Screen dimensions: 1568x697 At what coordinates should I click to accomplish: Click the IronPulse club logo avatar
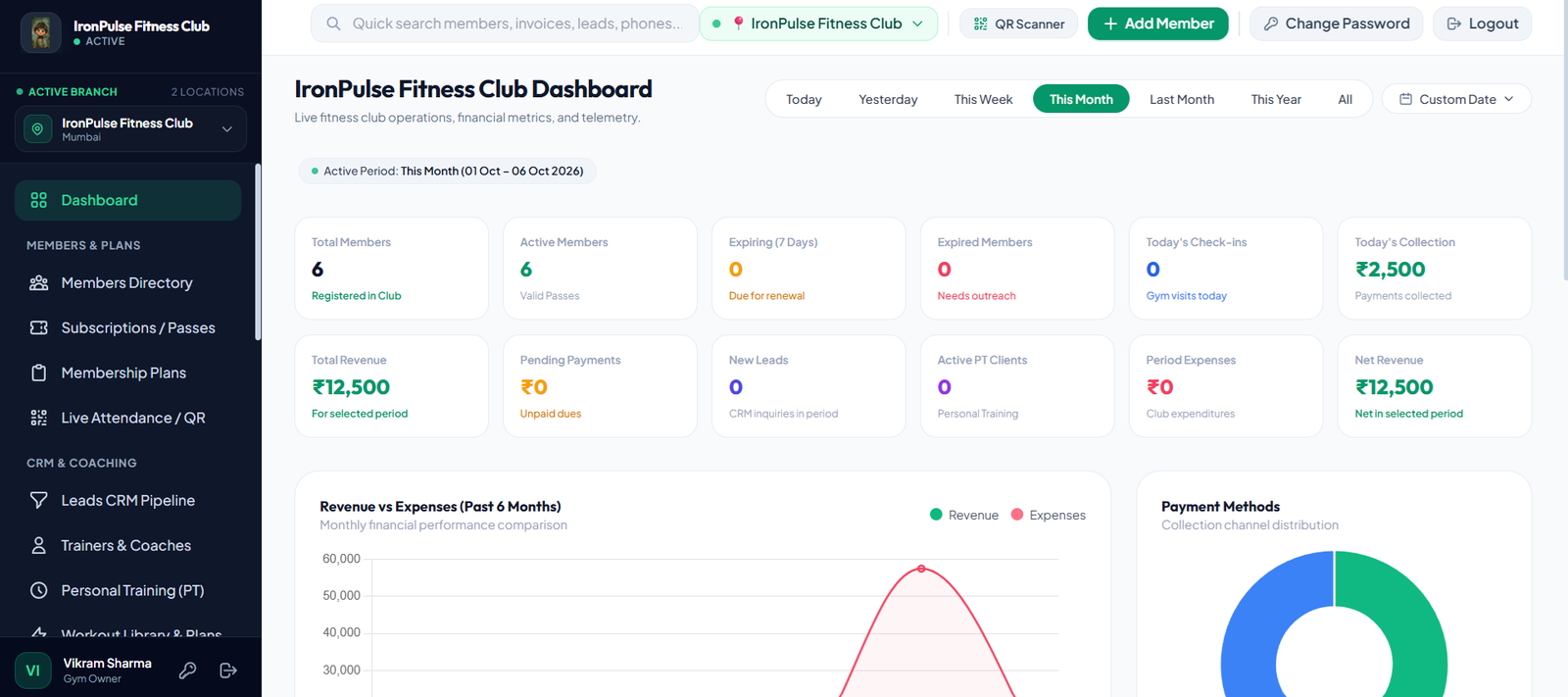(x=40, y=32)
